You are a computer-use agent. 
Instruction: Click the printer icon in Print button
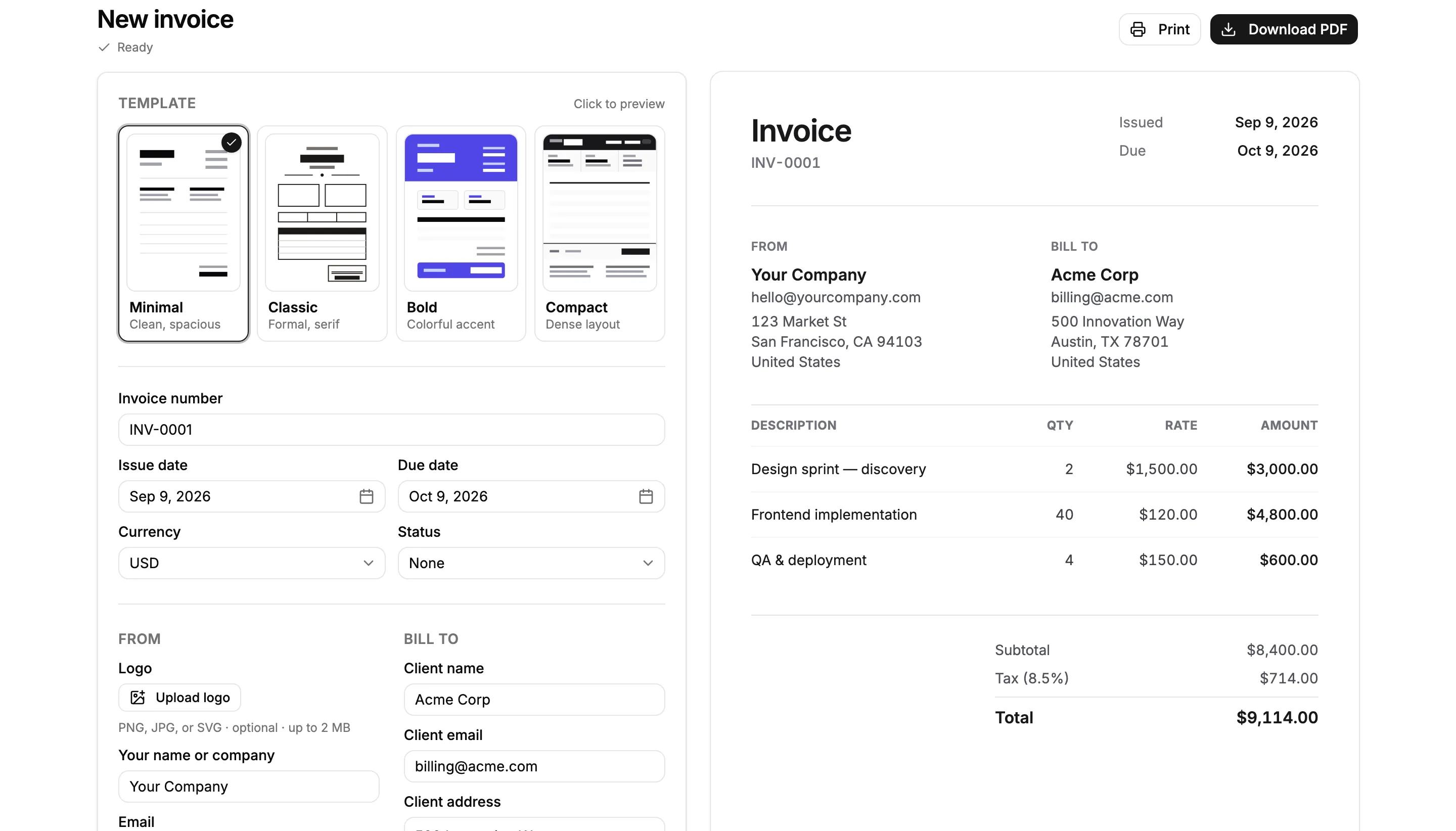[1137, 29]
